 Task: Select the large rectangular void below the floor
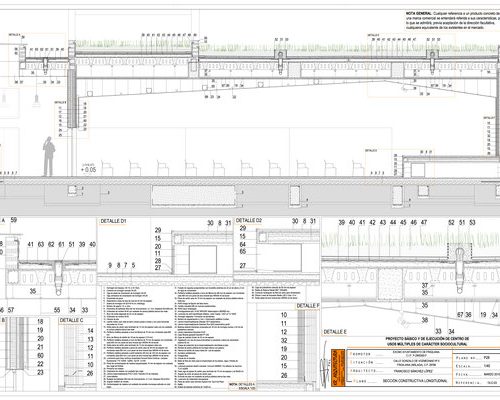(193, 196)
